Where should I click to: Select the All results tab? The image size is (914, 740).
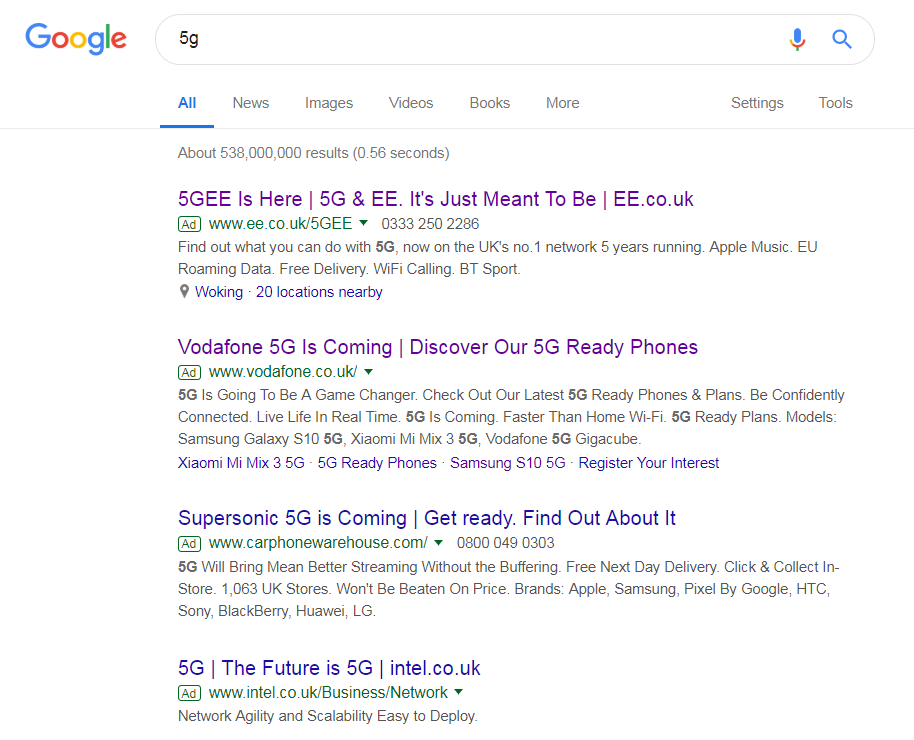pos(187,103)
